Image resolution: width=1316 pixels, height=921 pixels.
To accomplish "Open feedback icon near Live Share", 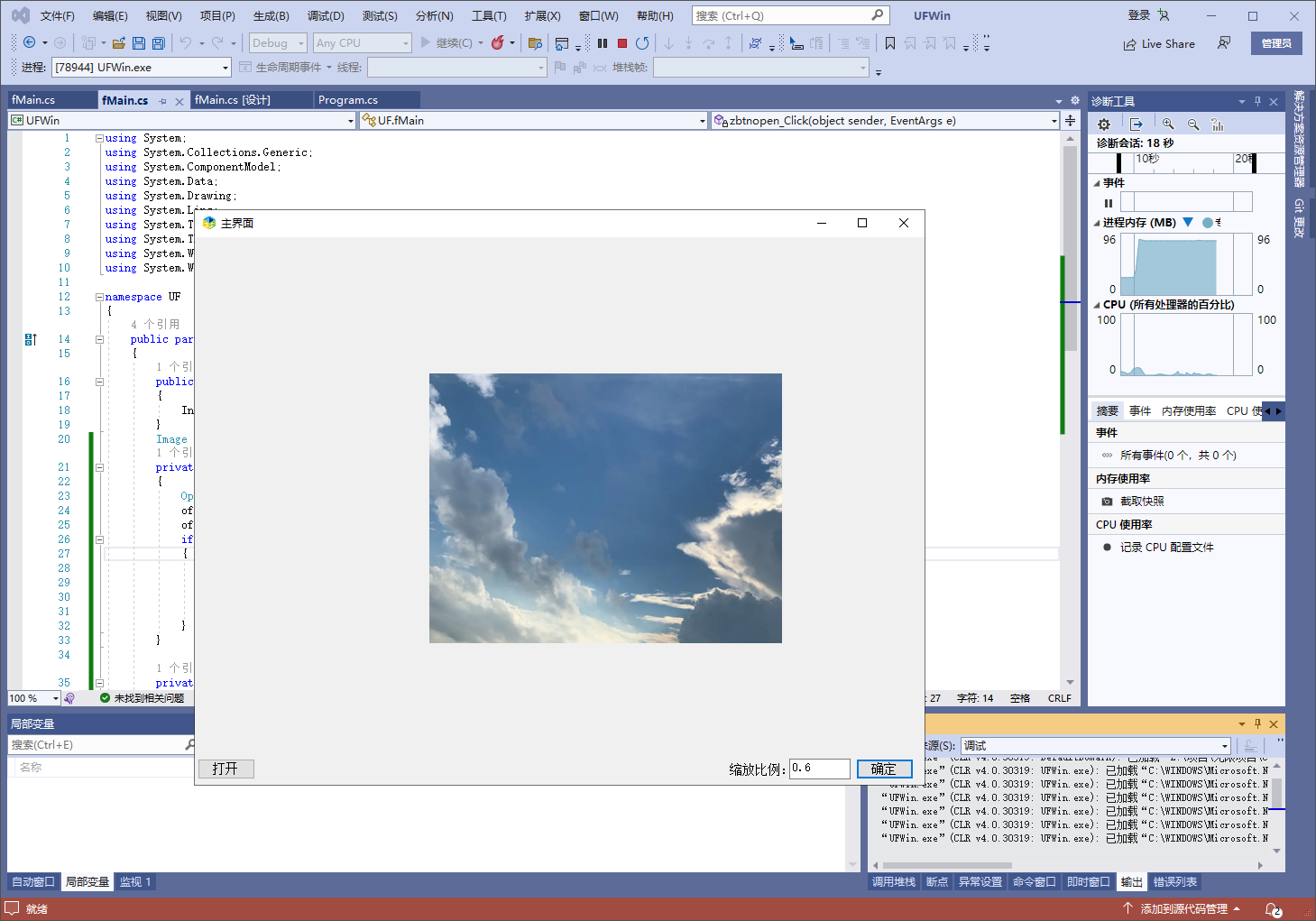I will [x=1224, y=43].
